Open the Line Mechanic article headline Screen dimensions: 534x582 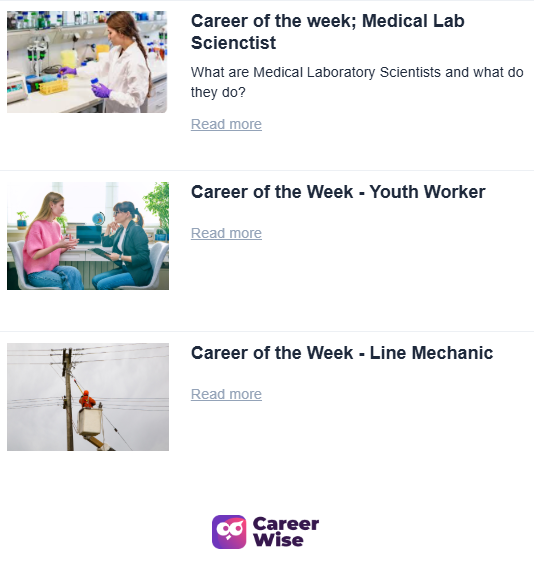342,353
